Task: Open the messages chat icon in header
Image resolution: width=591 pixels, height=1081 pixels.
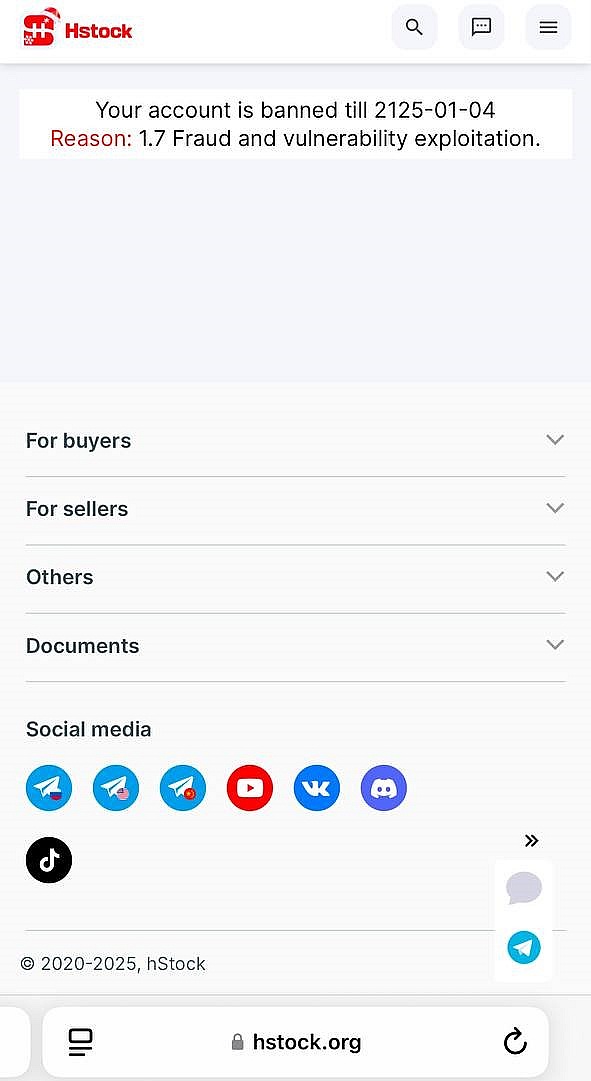Action: pyautogui.click(x=481, y=27)
